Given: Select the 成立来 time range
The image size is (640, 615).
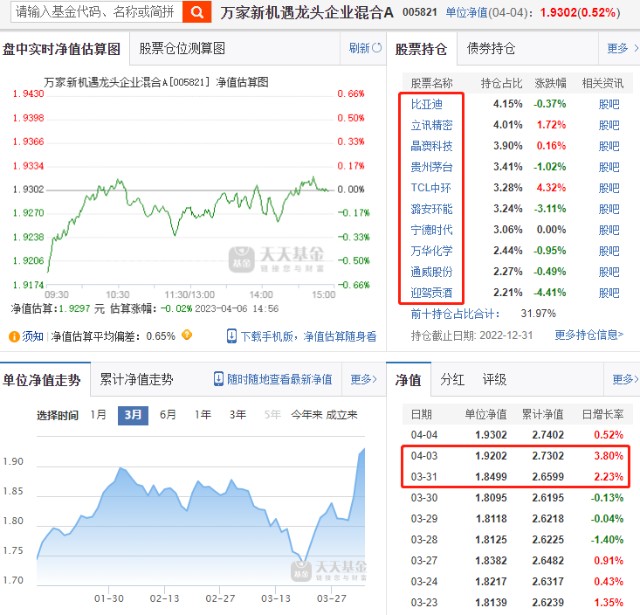Looking at the screenshot, I should point(341,415).
